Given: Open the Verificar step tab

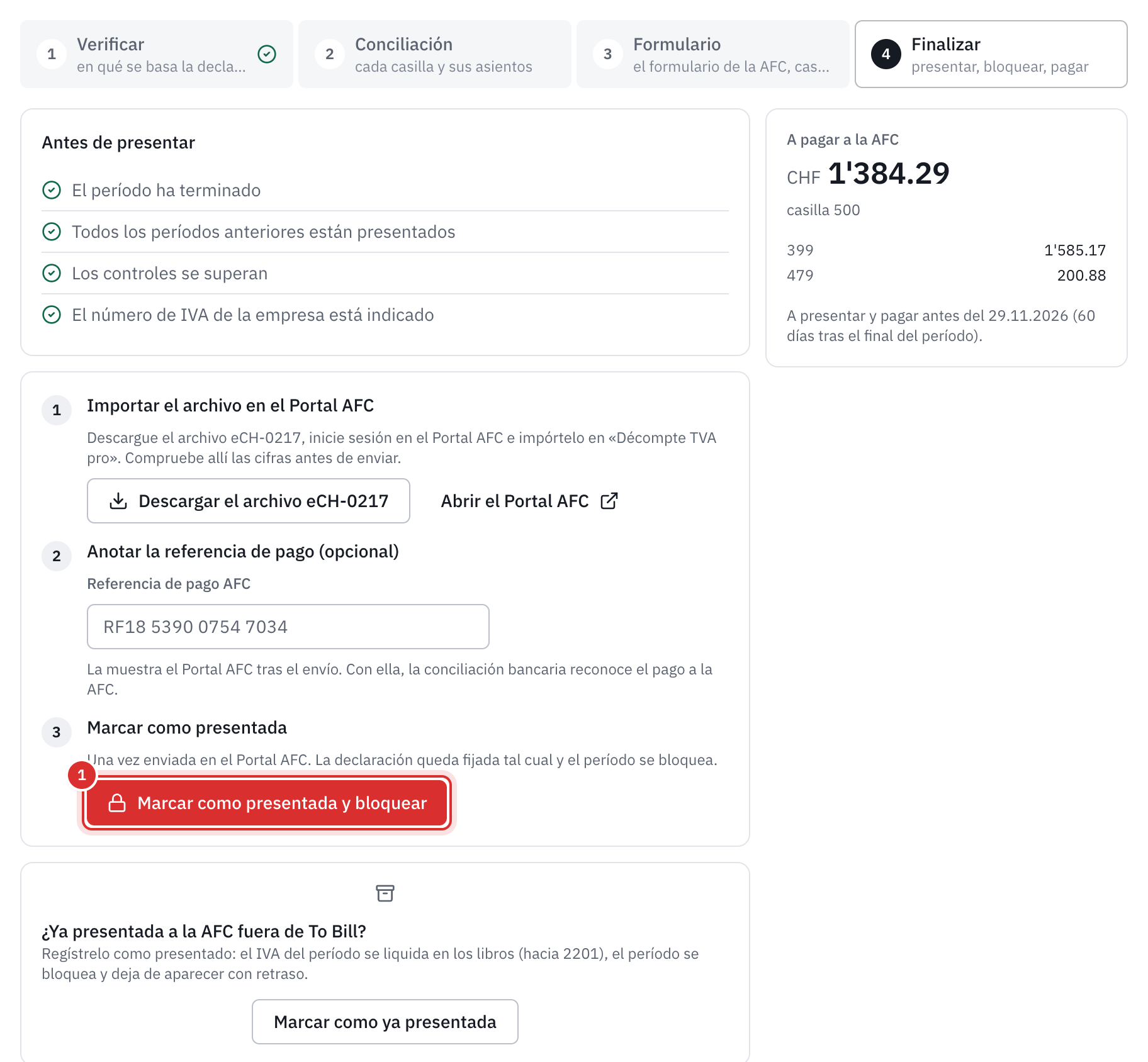Looking at the screenshot, I should click(157, 54).
